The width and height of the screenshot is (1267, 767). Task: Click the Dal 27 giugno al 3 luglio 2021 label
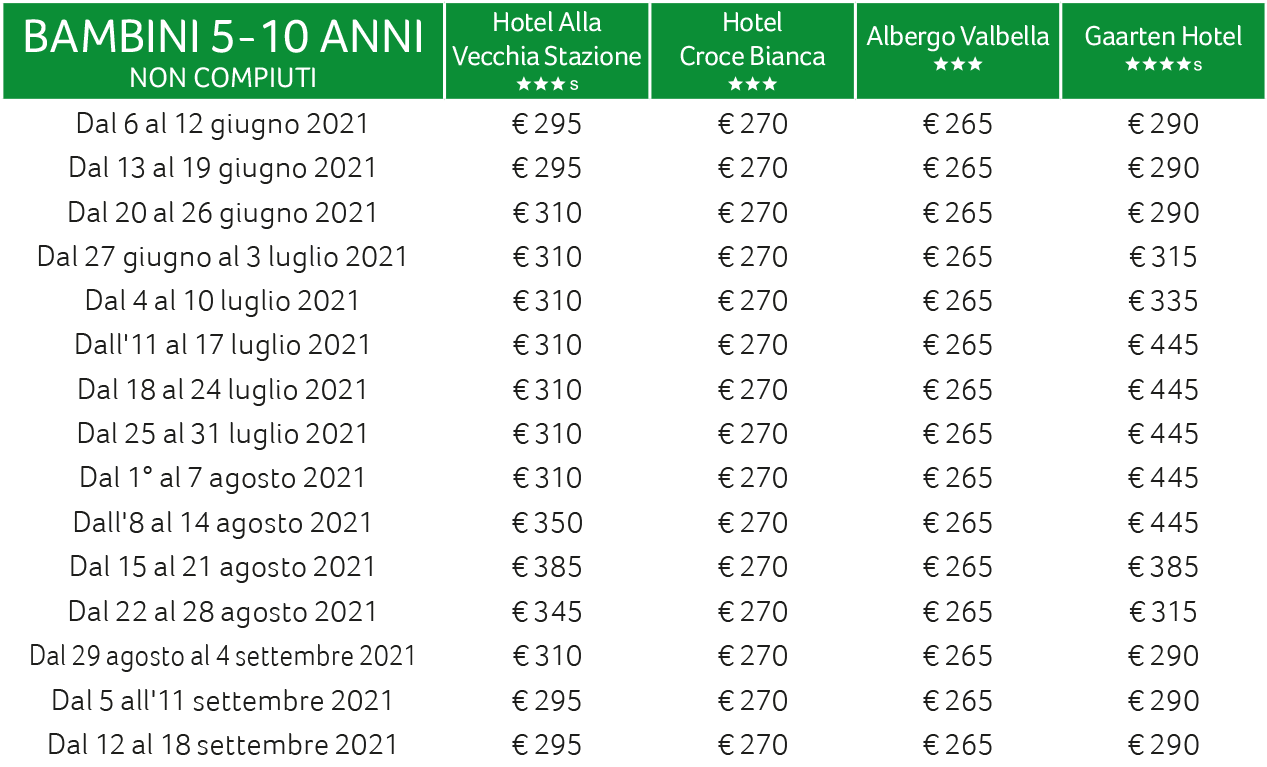[x=223, y=257]
